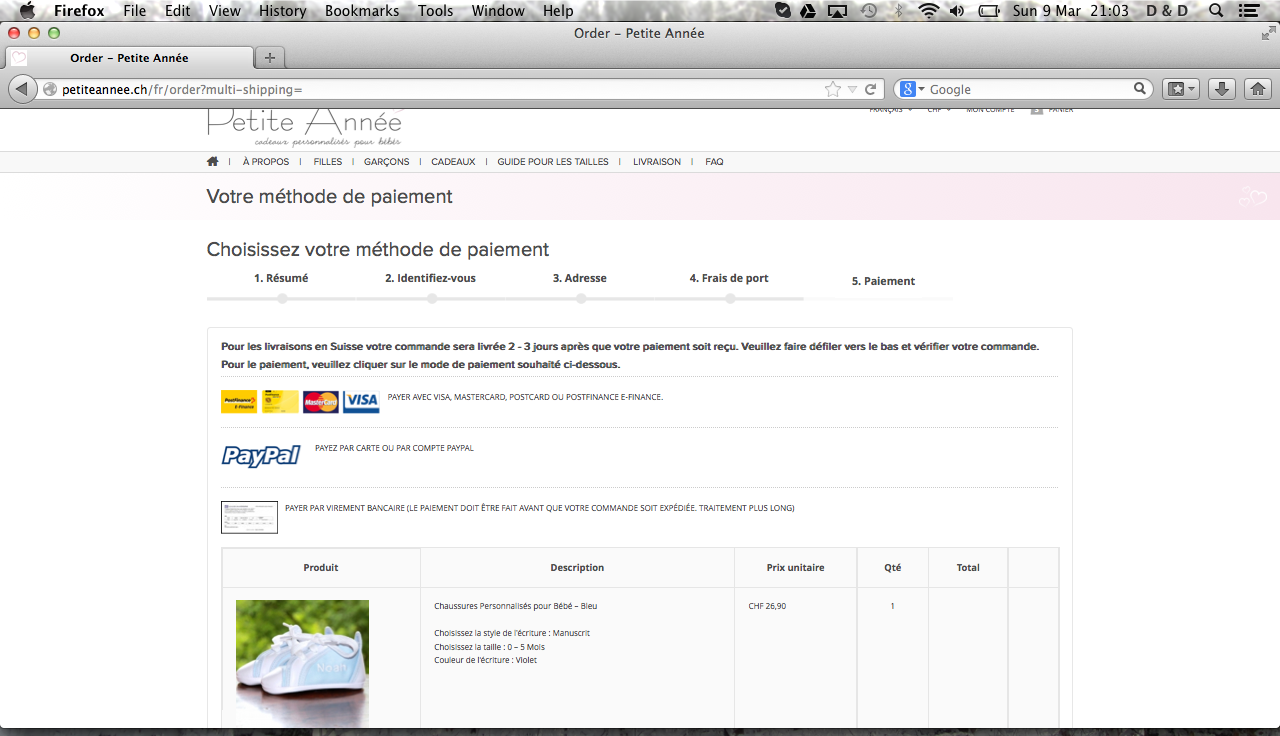Open the Wi-Fi status menu
Screen dimensions: 1280x736
coord(929,11)
